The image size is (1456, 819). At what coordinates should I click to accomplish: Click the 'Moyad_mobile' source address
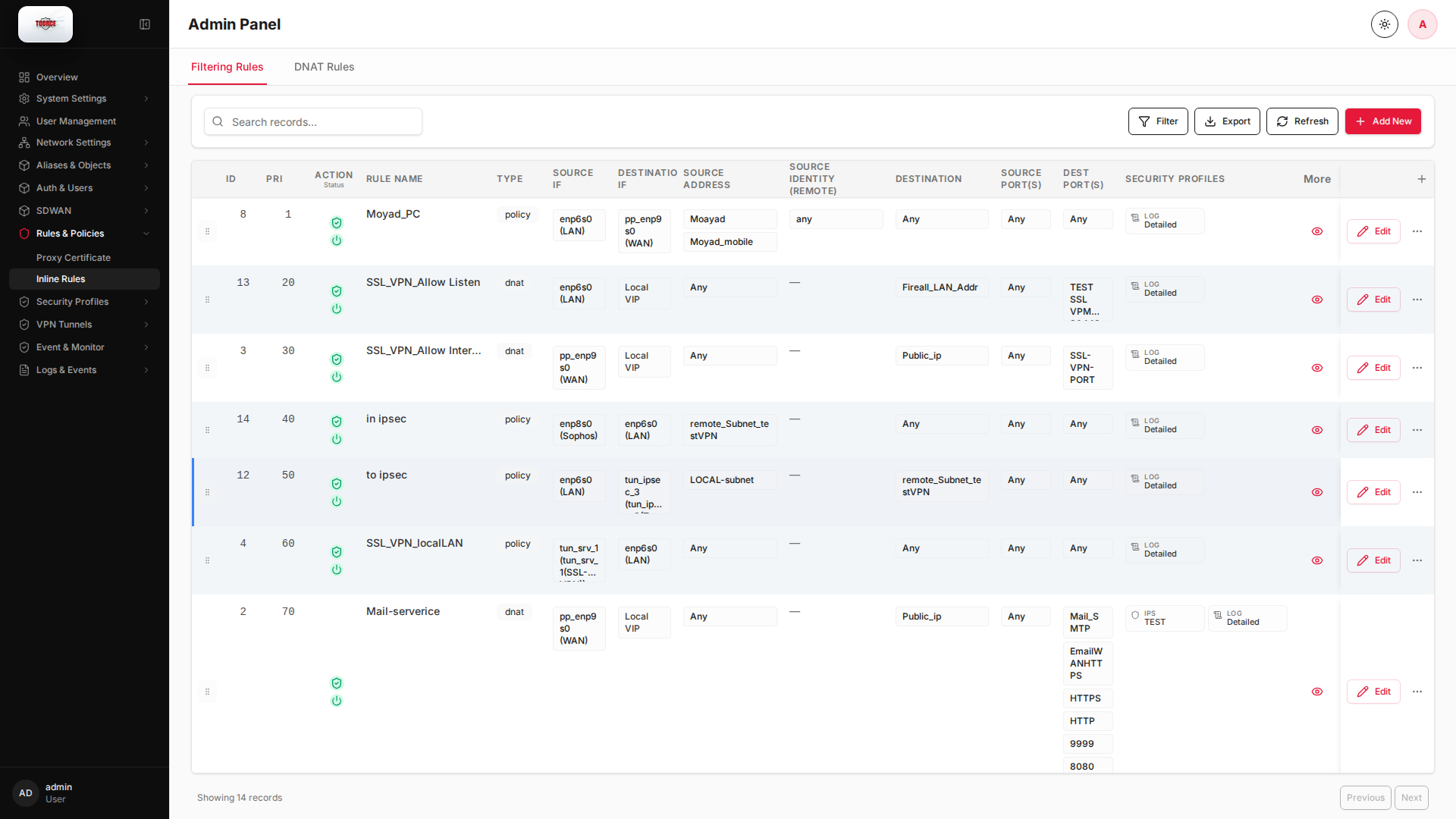click(x=730, y=242)
